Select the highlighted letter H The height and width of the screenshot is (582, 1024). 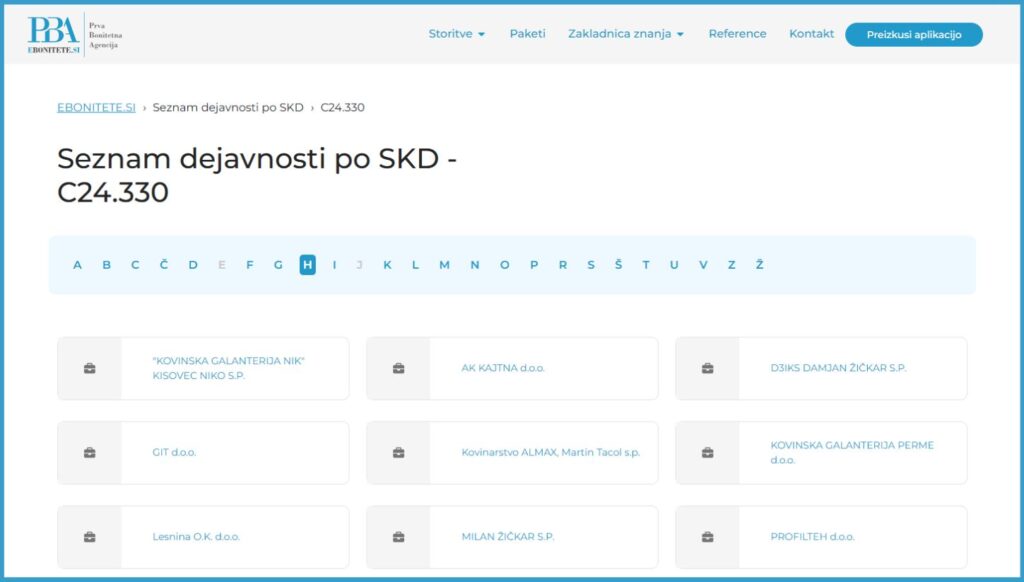click(x=308, y=265)
